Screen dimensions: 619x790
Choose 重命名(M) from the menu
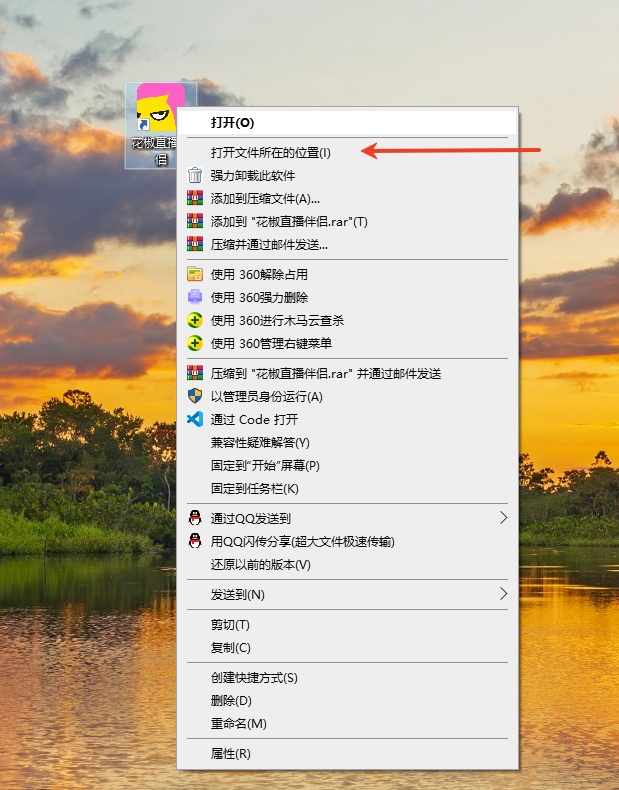pos(347,724)
